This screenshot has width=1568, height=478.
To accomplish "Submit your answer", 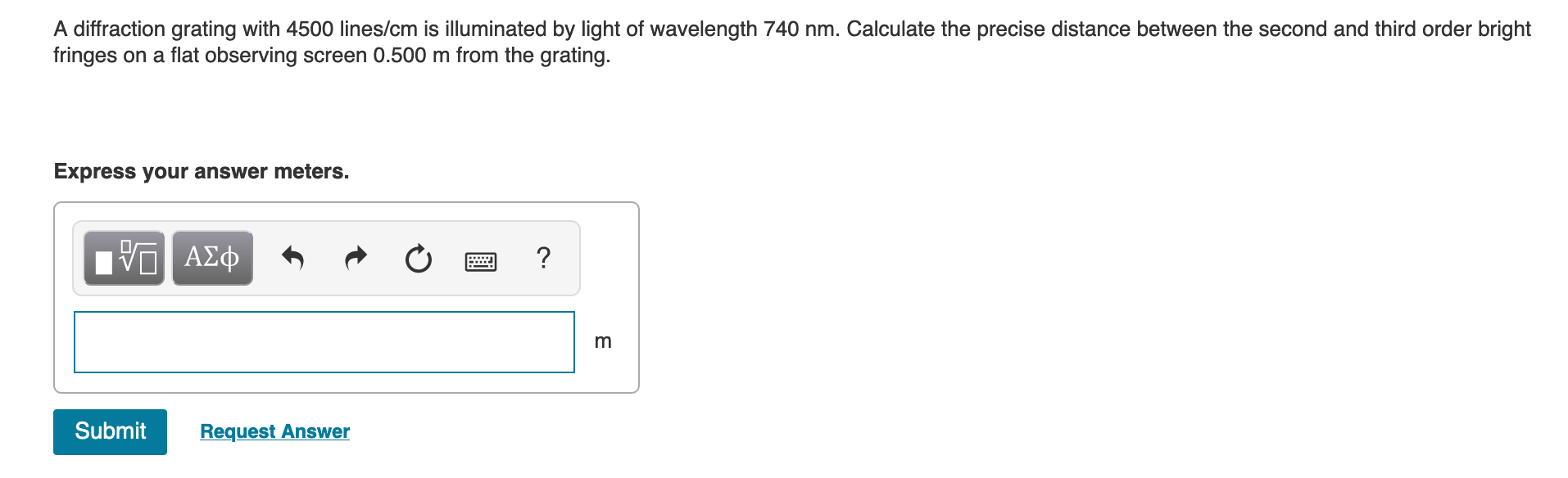I will click(x=109, y=431).
